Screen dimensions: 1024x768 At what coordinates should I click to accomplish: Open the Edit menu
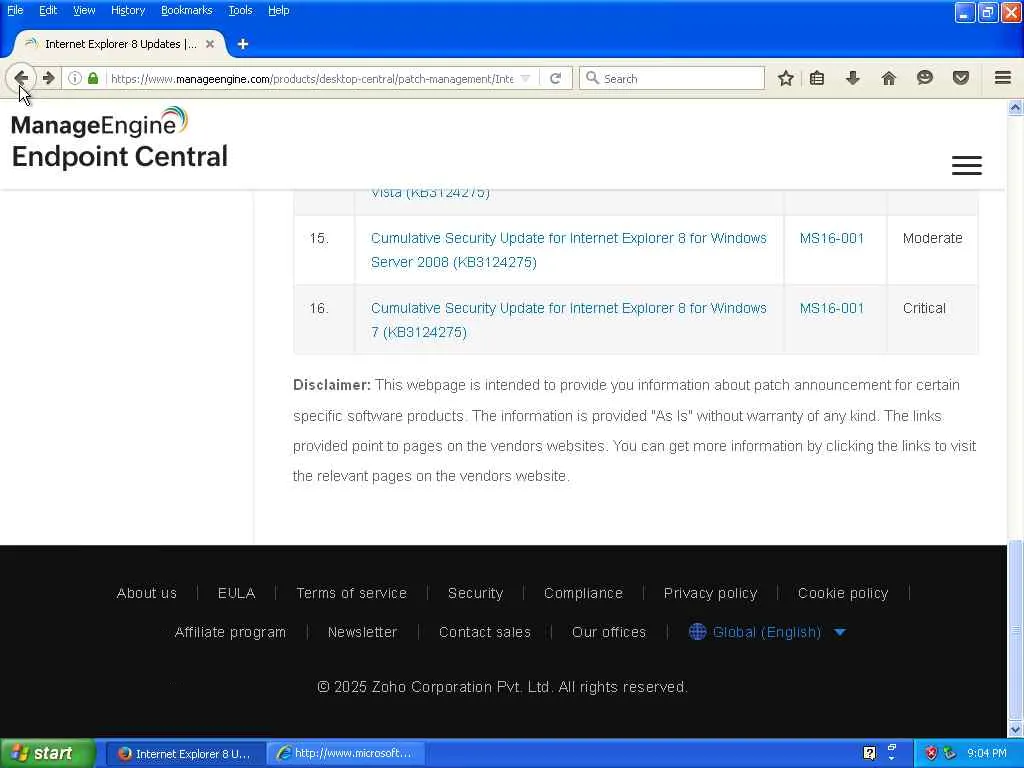click(48, 10)
